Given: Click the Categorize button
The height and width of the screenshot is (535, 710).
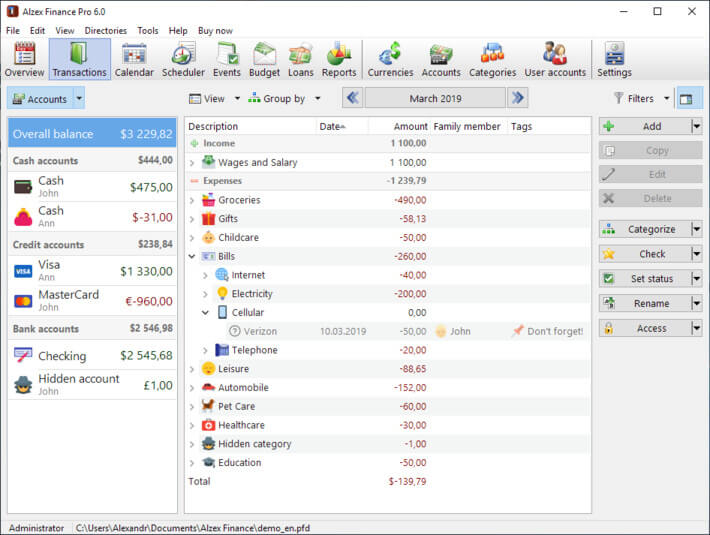Looking at the screenshot, I should coord(645,229).
